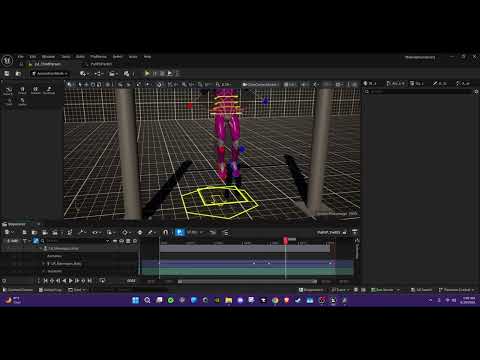Click the Eject button next to Stop
480x360 pixels.
pyautogui.click(x=170, y=73)
